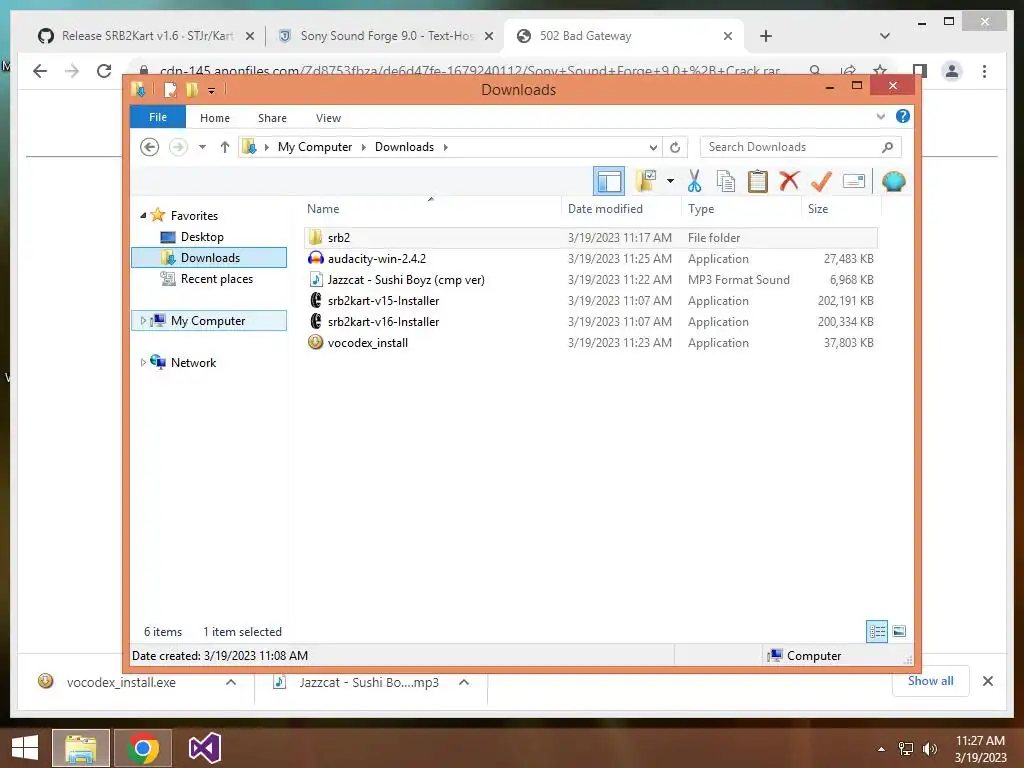
Task: Select the audacity-win-2.4.2 file
Action: 591,259
